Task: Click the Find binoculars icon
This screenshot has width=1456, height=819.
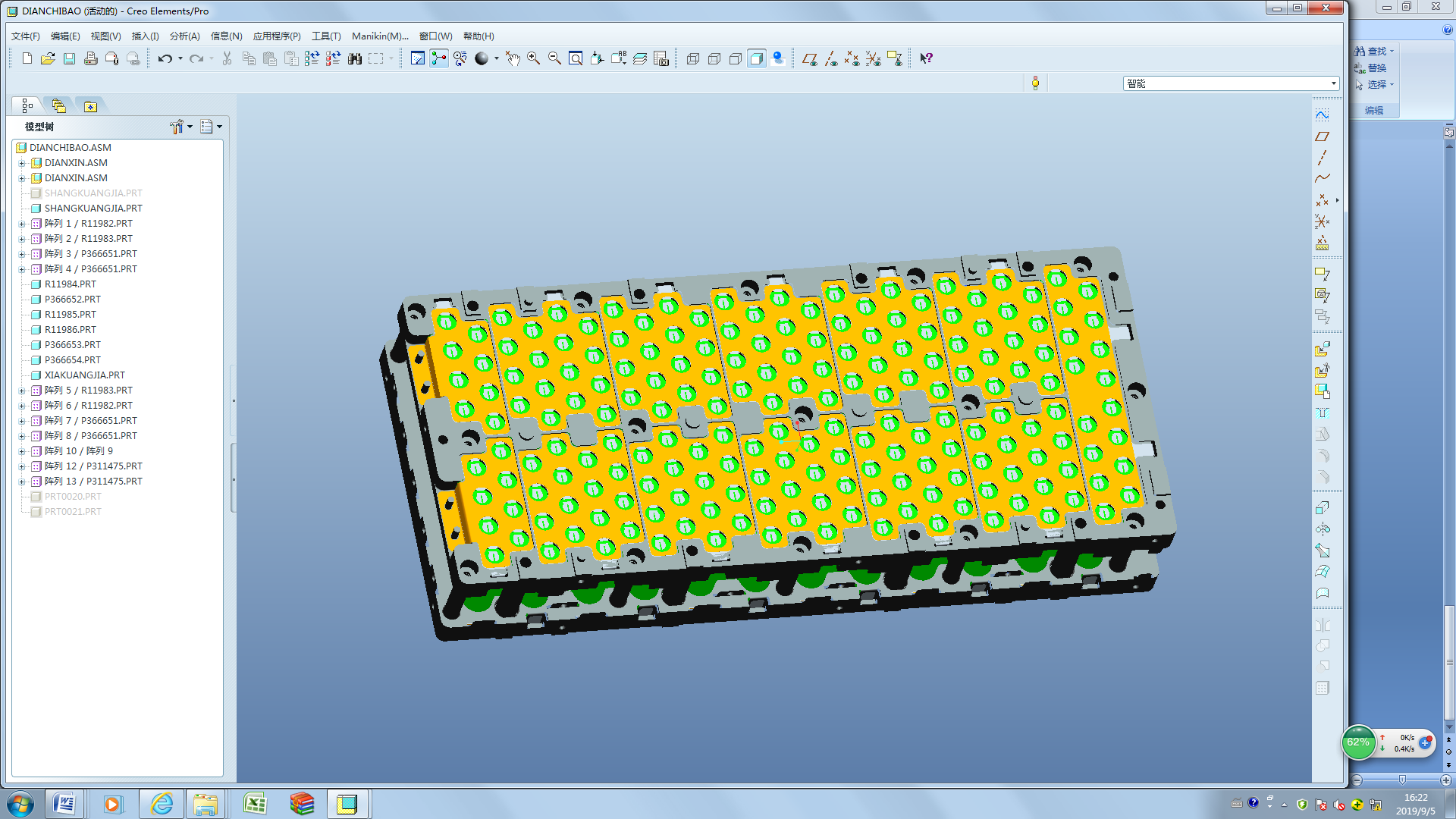Action: coord(354,58)
